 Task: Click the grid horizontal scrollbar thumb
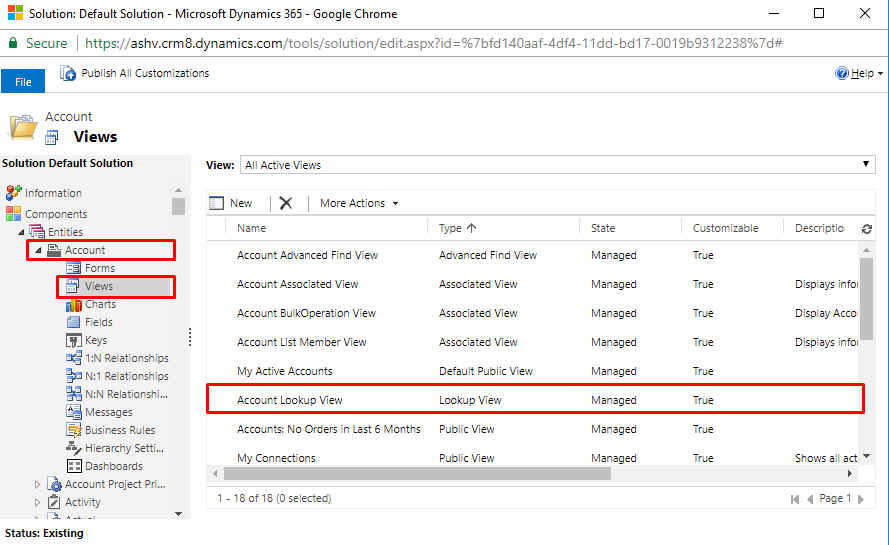tap(417, 473)
